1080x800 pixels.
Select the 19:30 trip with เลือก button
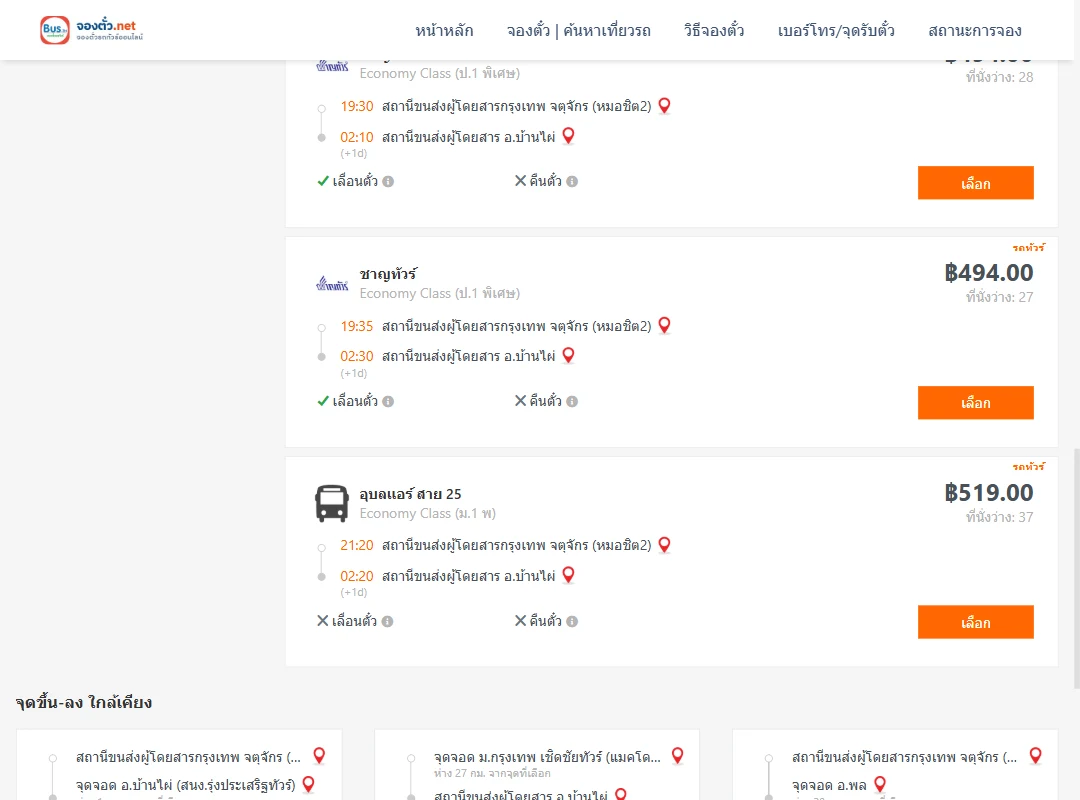point(975,183)
